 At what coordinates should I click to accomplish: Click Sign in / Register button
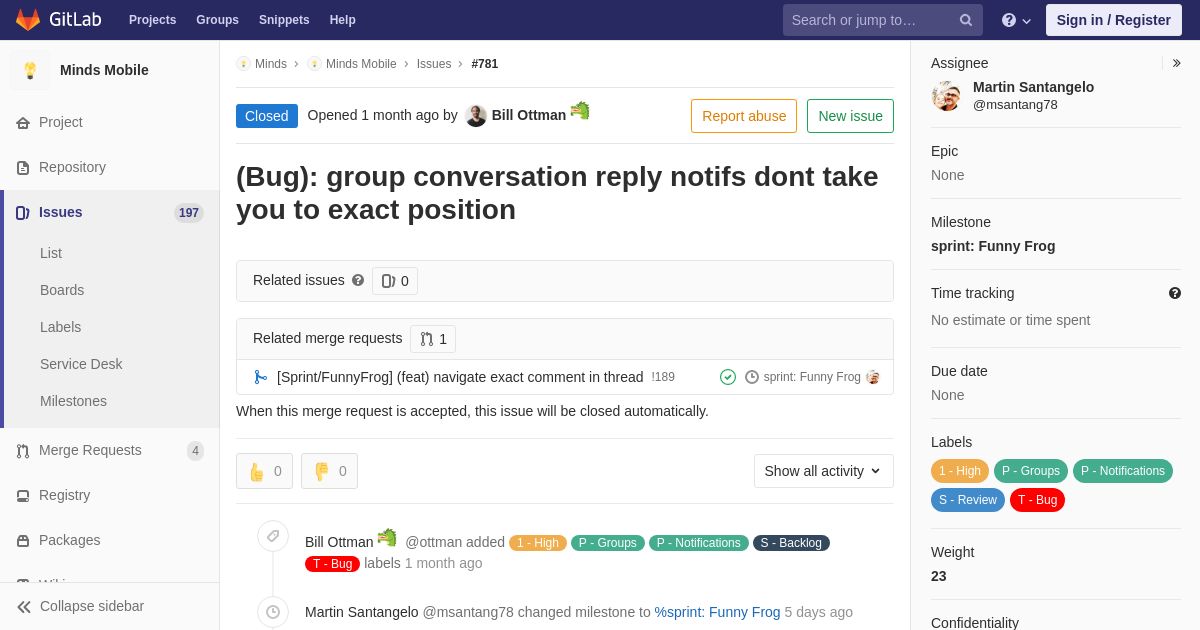1113,20
